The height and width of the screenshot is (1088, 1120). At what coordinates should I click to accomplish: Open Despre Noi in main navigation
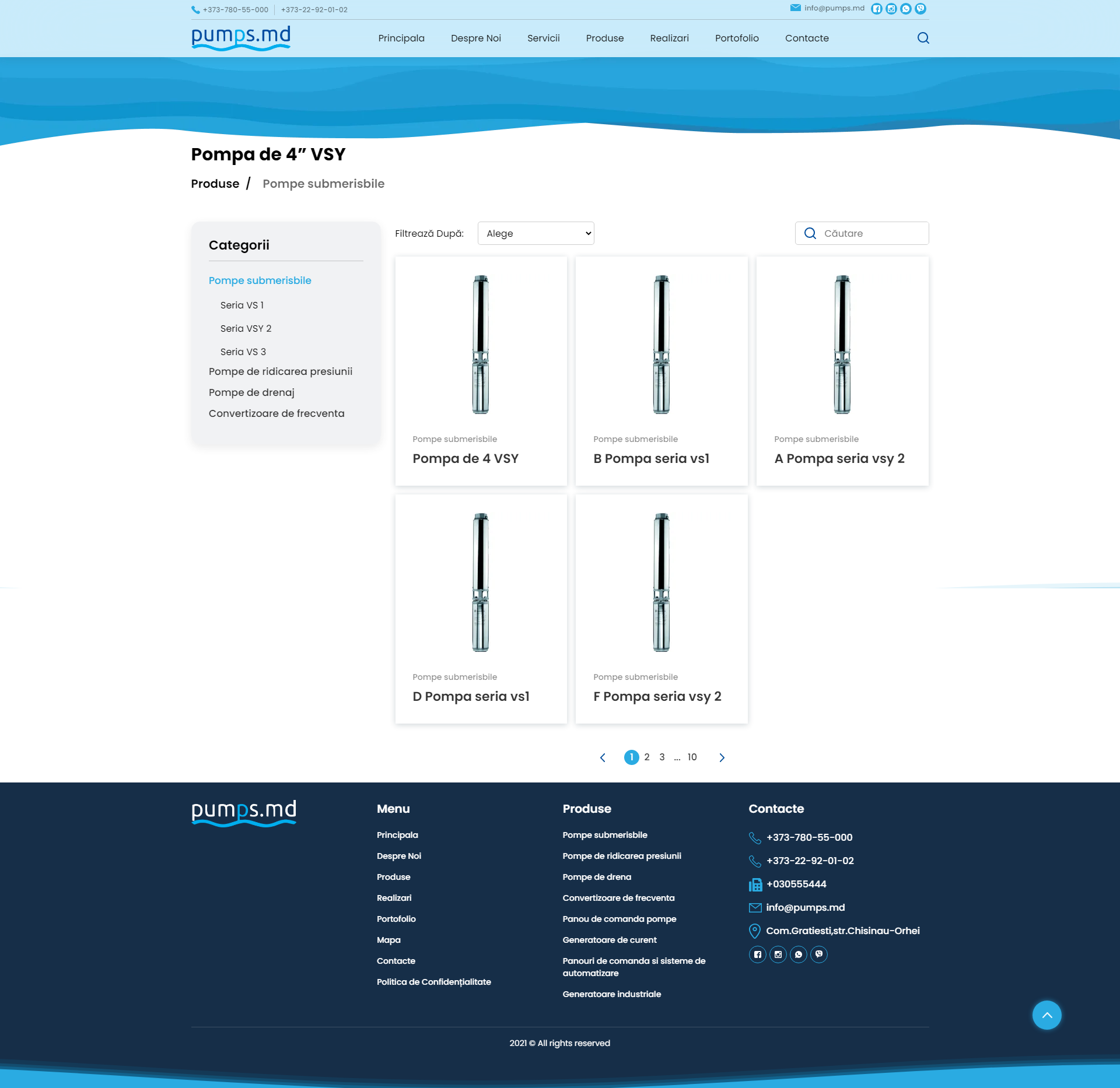[476, 38]
